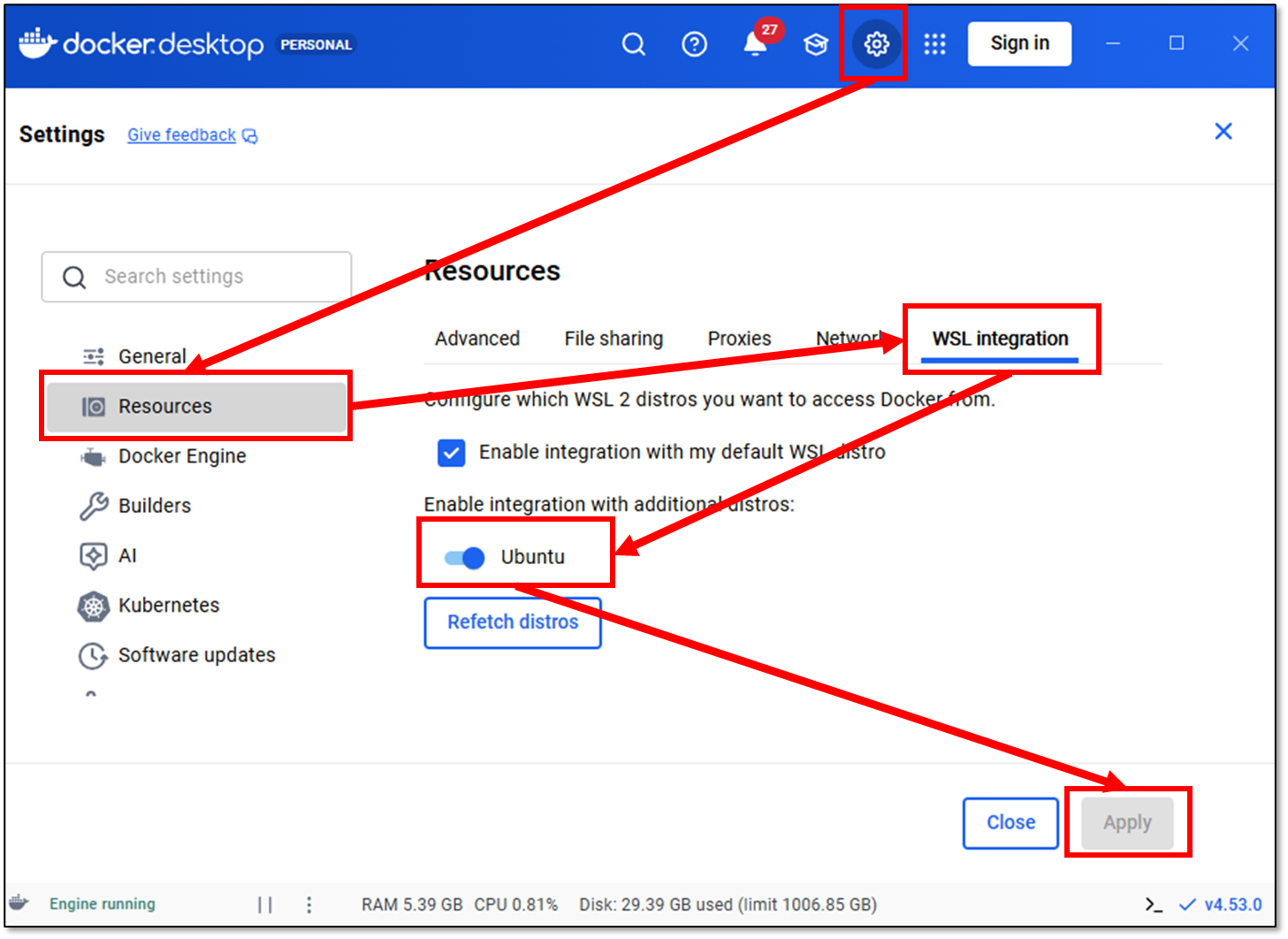Open the Learning center graduation cap icon

tap(815, 43)
